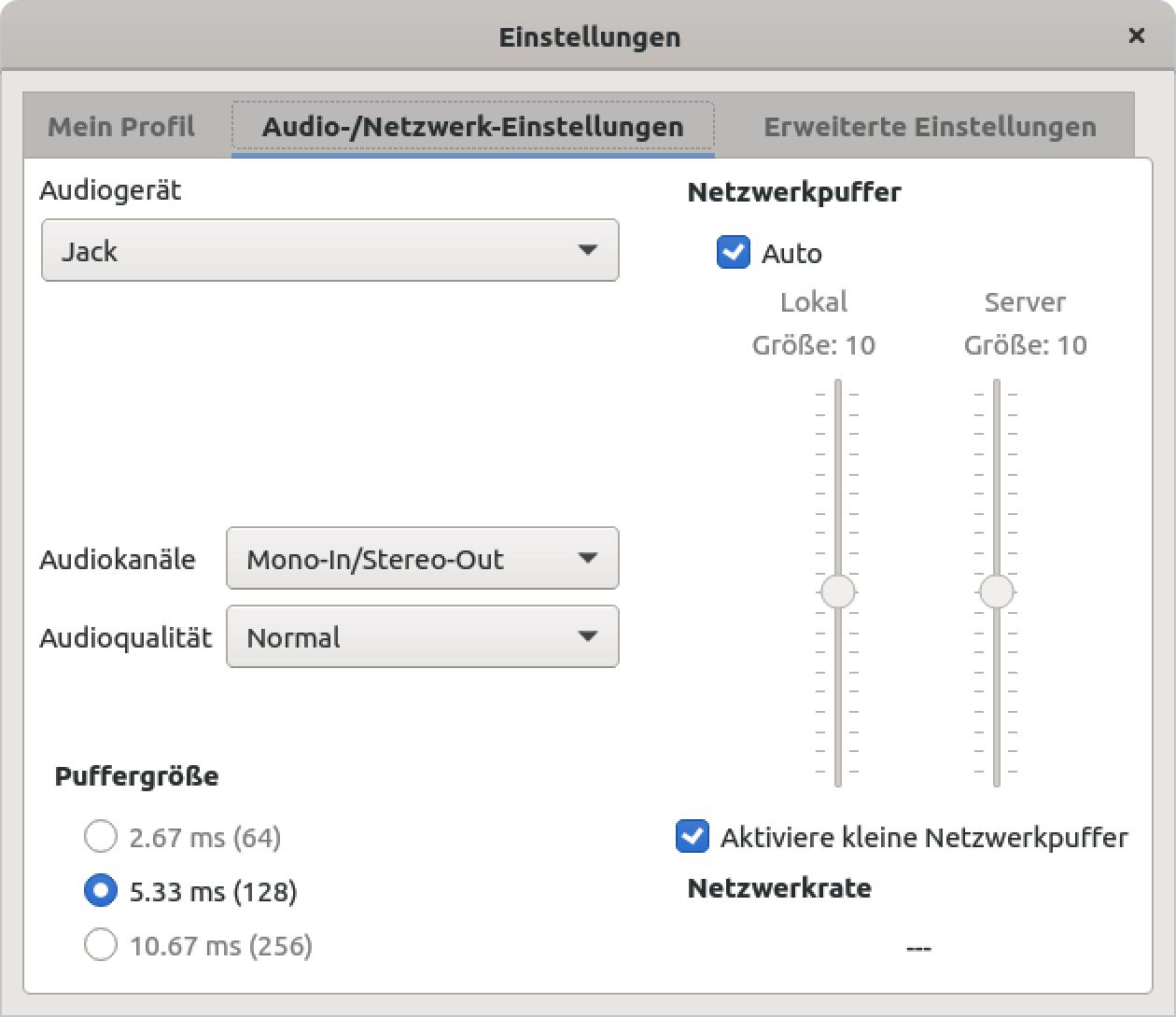This screenshot has height=1017, width=1176.
Task: Select the 2.67 ms (64) buffer size
Action: [101, 837]
